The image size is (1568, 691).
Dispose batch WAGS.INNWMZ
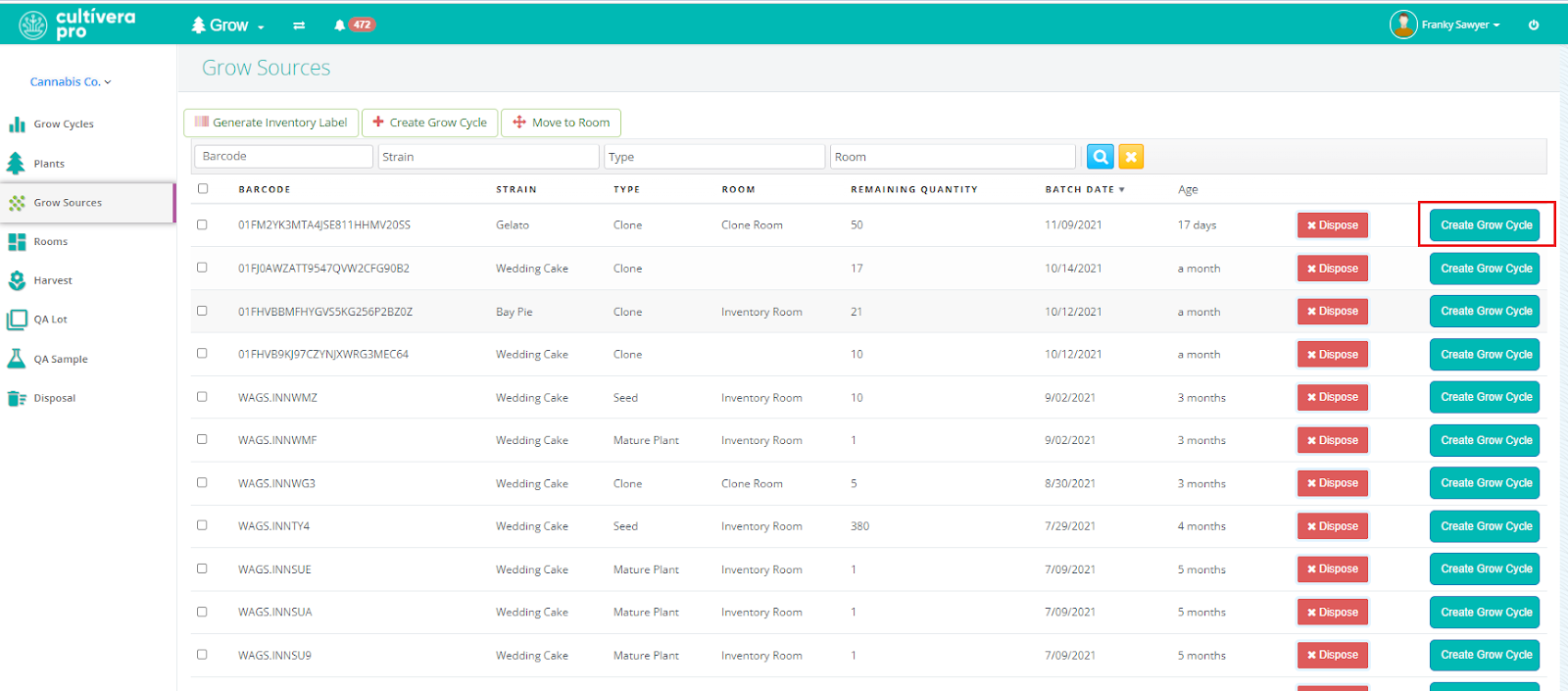[x=1333, y=397]
